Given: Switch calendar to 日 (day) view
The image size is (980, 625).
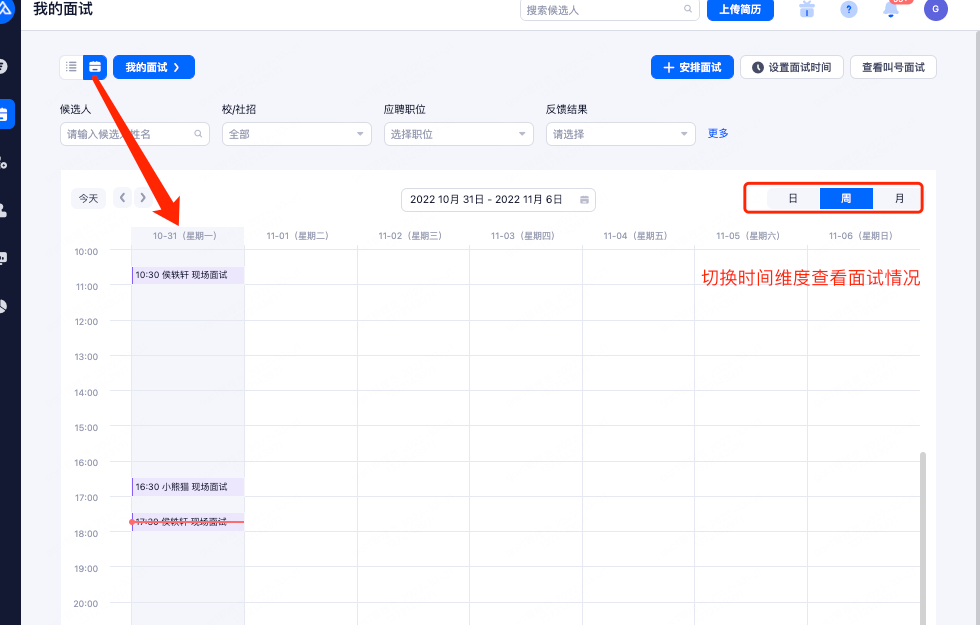Looking at the screenshot, I should click(x=793, y=198).
